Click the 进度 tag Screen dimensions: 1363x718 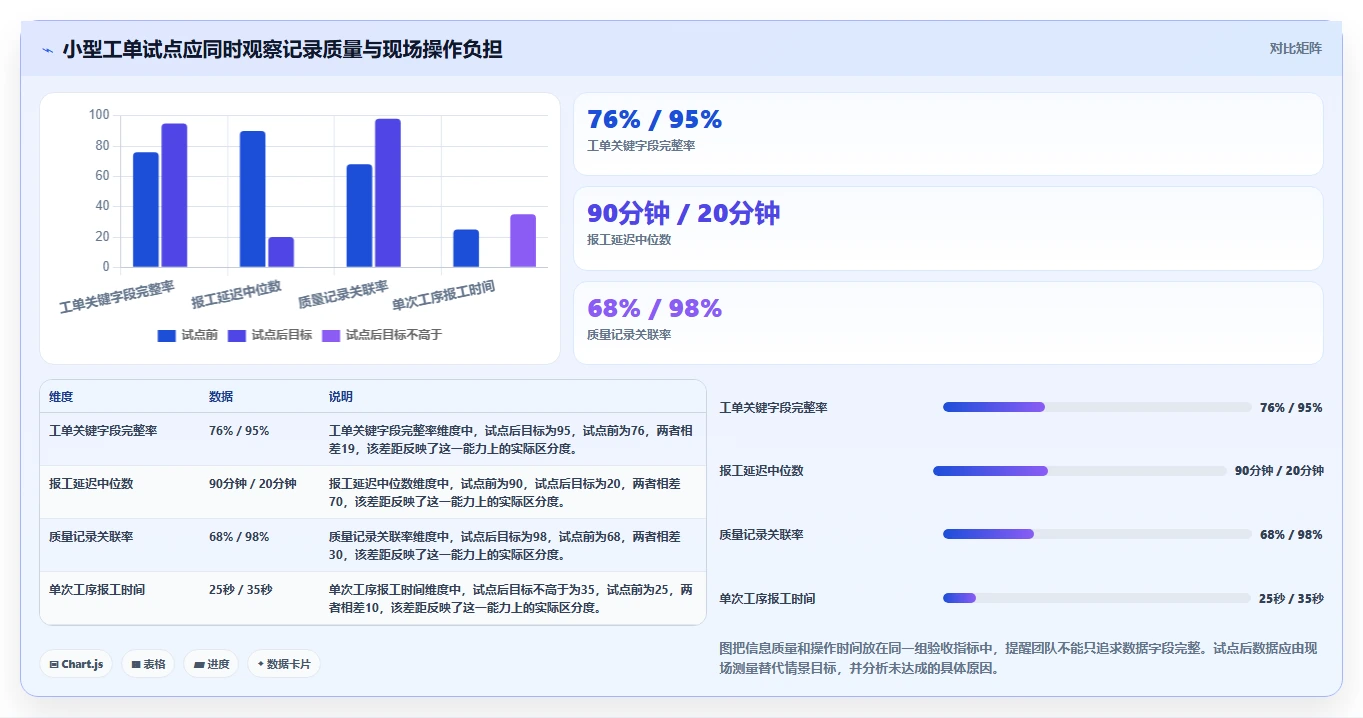click(x=211, y=664)
